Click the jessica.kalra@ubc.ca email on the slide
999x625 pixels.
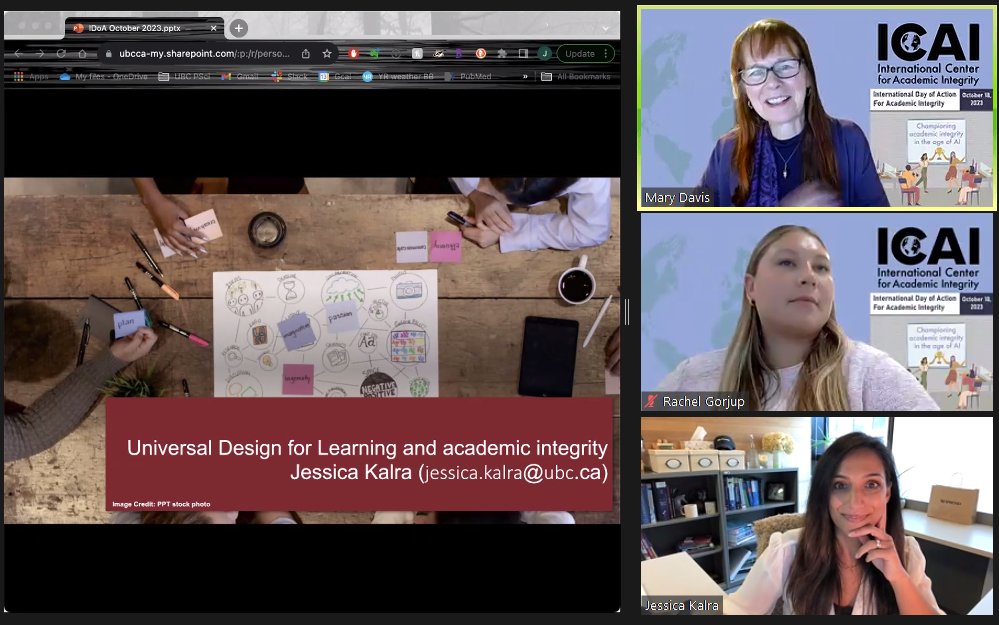(513, 473)
